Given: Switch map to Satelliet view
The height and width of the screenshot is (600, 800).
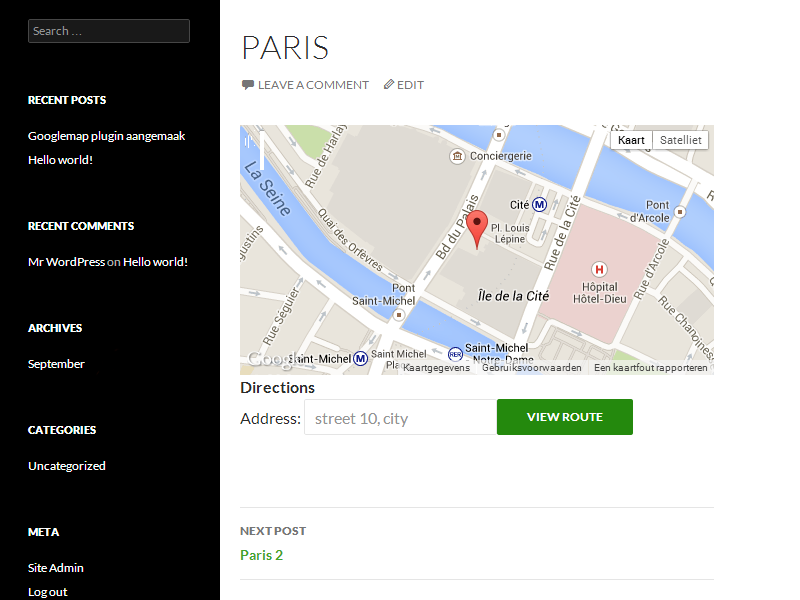Looking at the screenshot, I should [x=681, y=140].
